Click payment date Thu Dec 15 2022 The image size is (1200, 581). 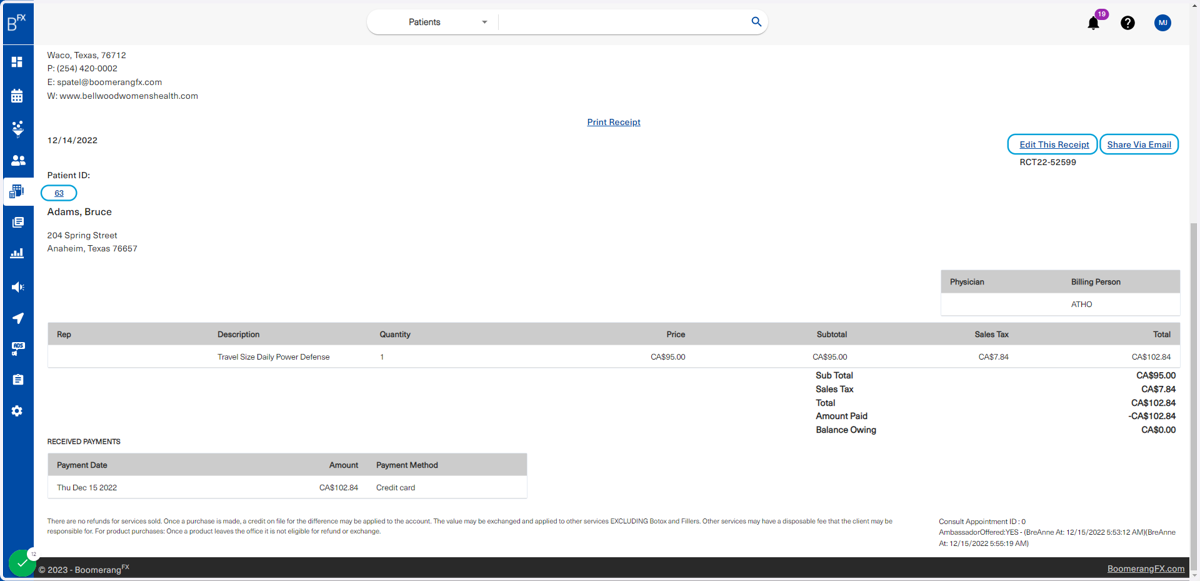[x=87, y=488]
